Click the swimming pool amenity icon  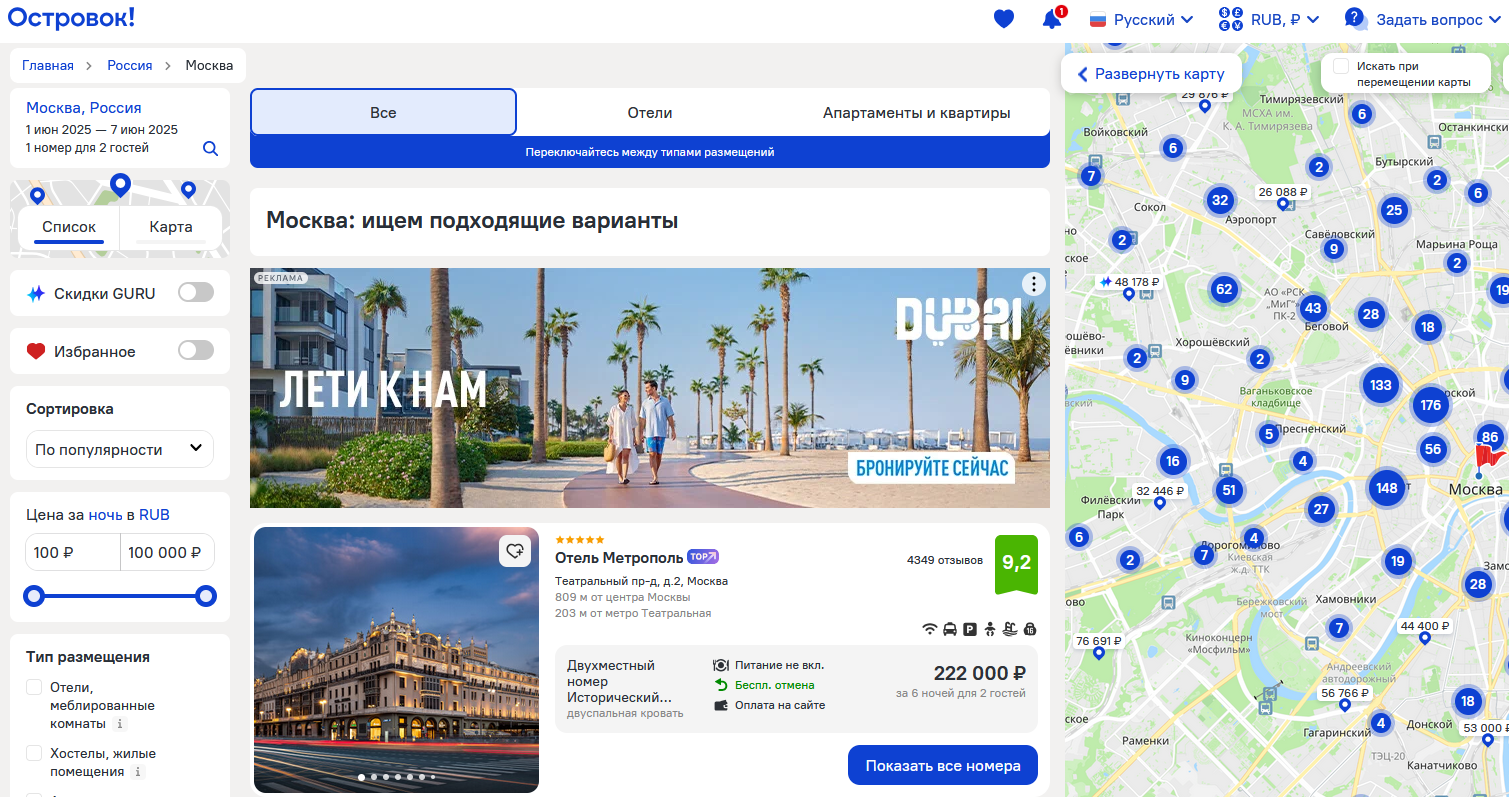[x=1010, y=629]
